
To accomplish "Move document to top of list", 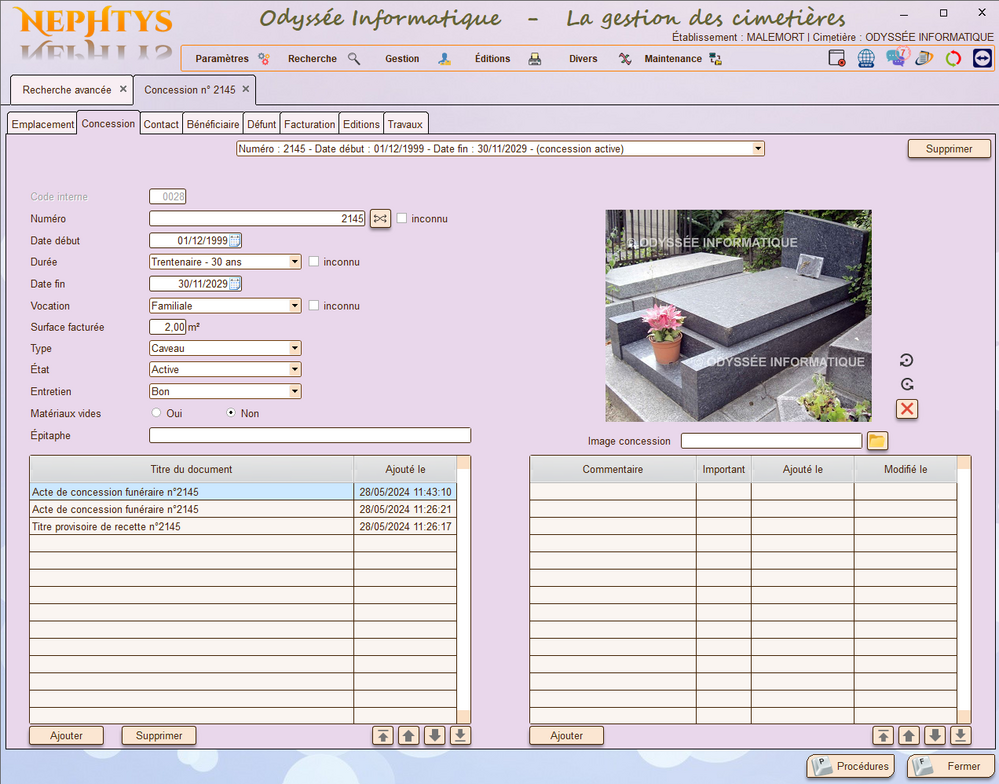I will click(x=383, y=735).
